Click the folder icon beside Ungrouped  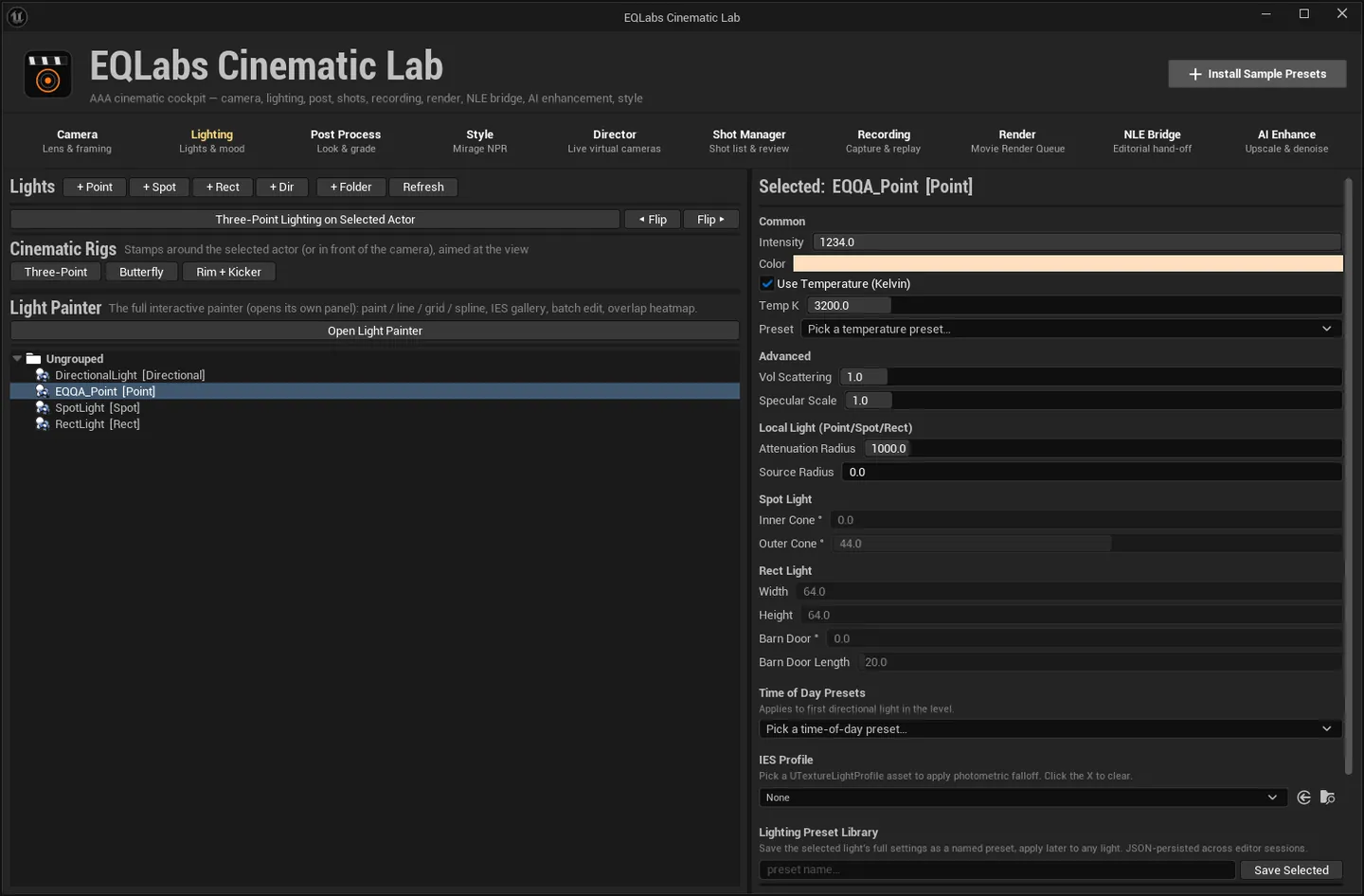click(34, 359)
